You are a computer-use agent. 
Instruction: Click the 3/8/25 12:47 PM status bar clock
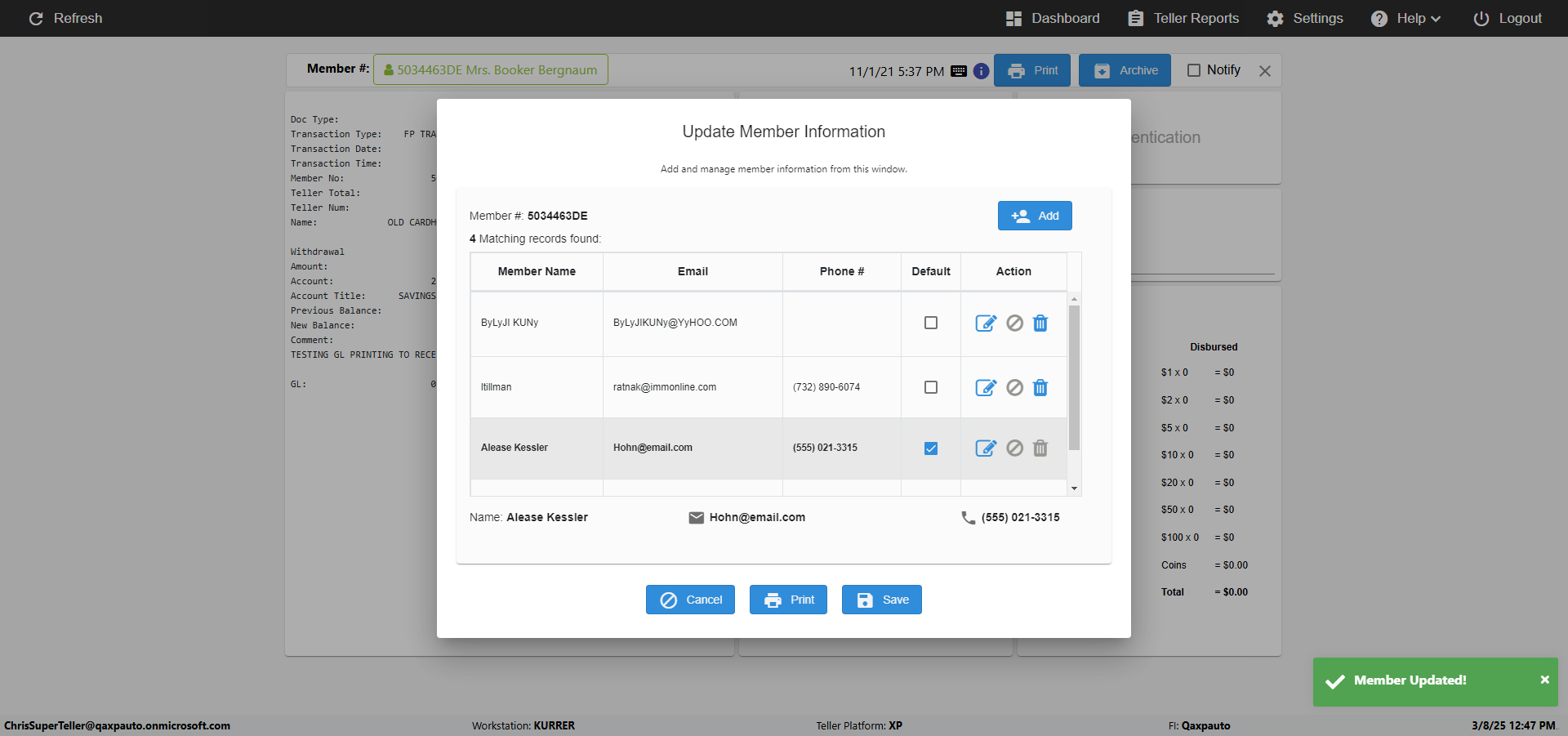[1513, 725]
